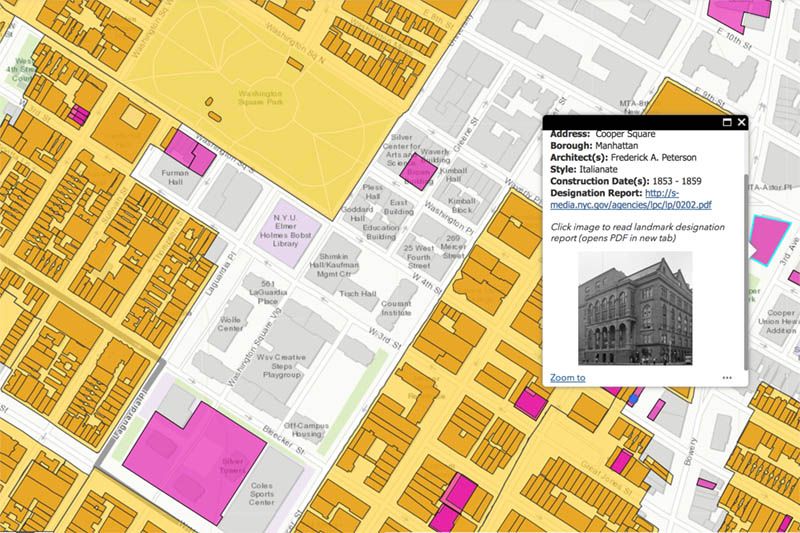Click the Zoom to link
This screenshot has height=533, width=800.
tap(567, 378)
